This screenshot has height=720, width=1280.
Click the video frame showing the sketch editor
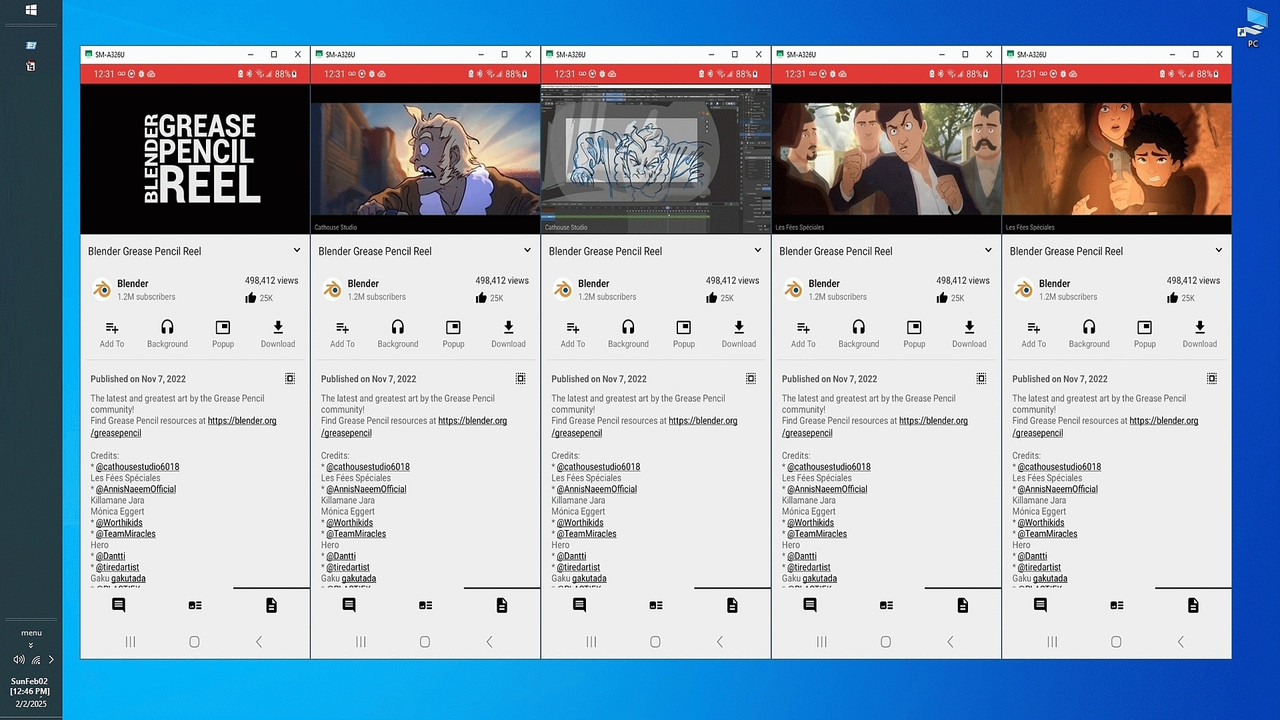tap(656, 159)
